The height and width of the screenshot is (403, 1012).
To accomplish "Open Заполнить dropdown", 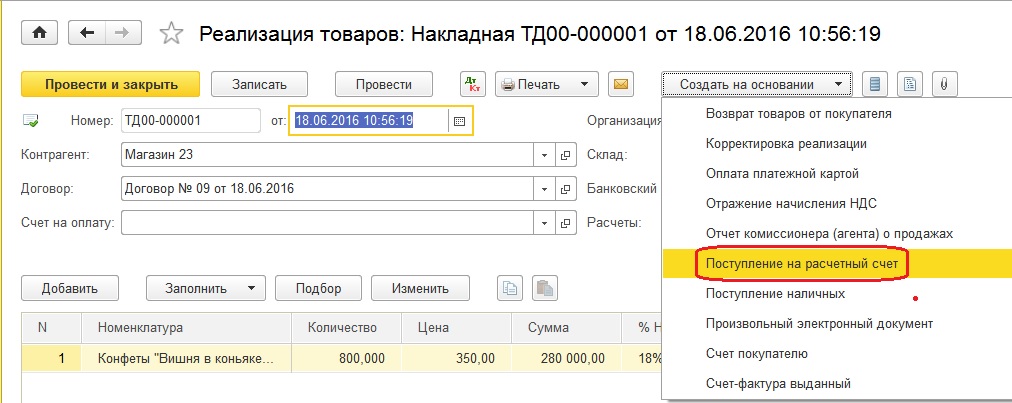I will pyautogui.click(x=205, y=289).
